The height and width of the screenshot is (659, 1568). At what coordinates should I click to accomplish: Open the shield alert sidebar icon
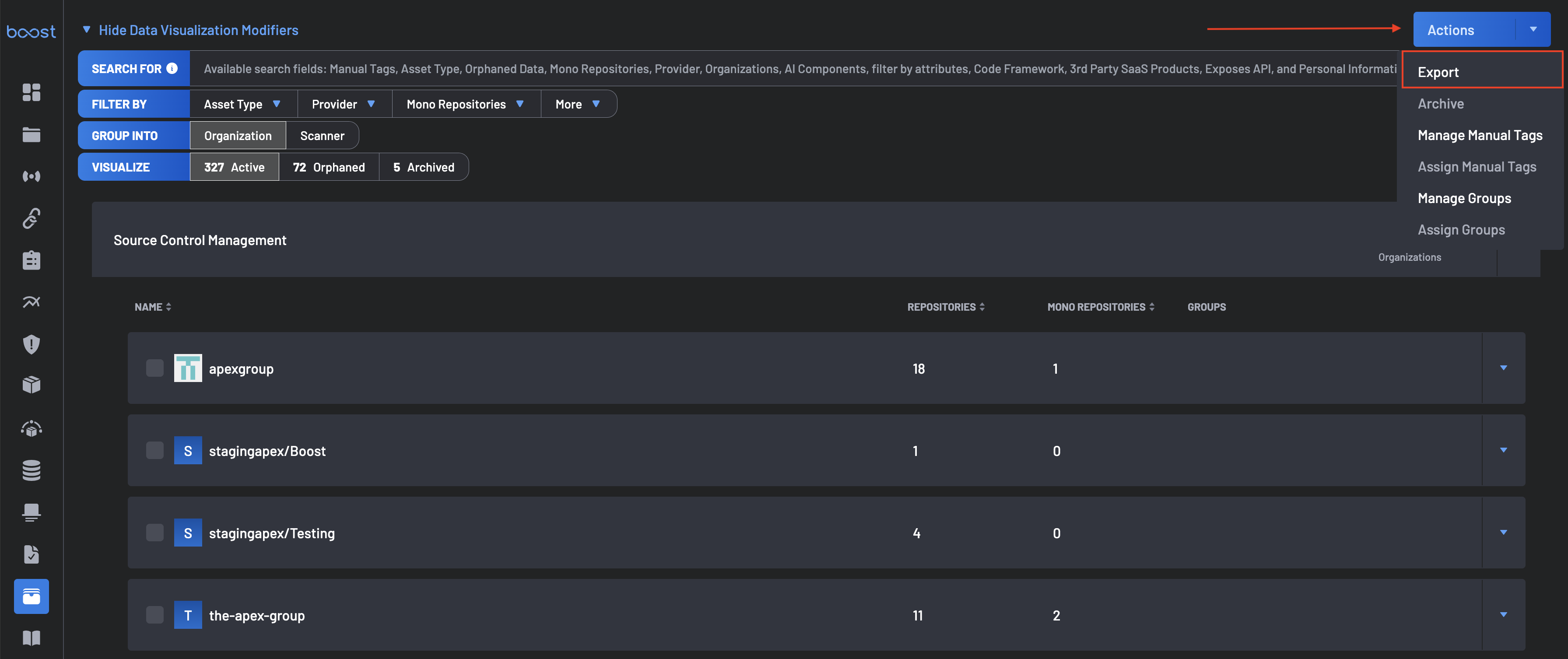pyautogui.click(x=31, y=344)
